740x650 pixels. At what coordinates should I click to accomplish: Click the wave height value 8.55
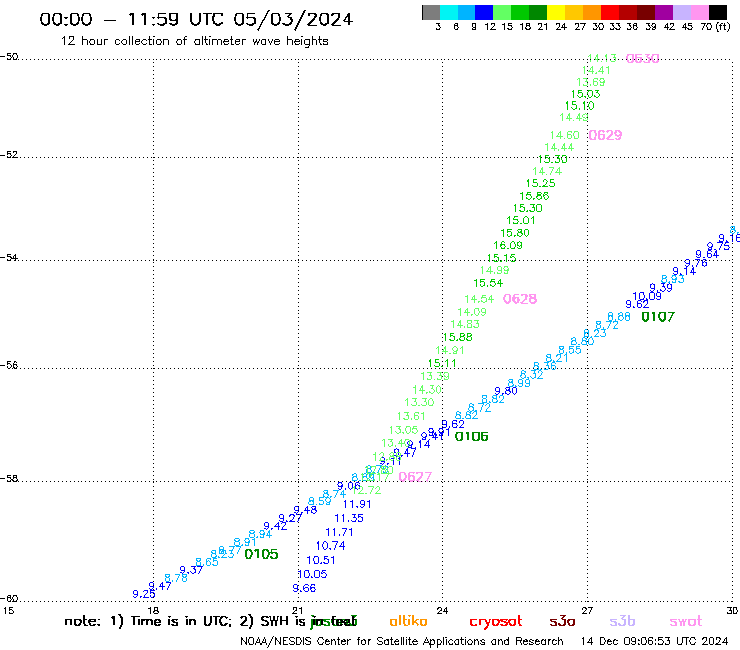(x=570, y=350)
